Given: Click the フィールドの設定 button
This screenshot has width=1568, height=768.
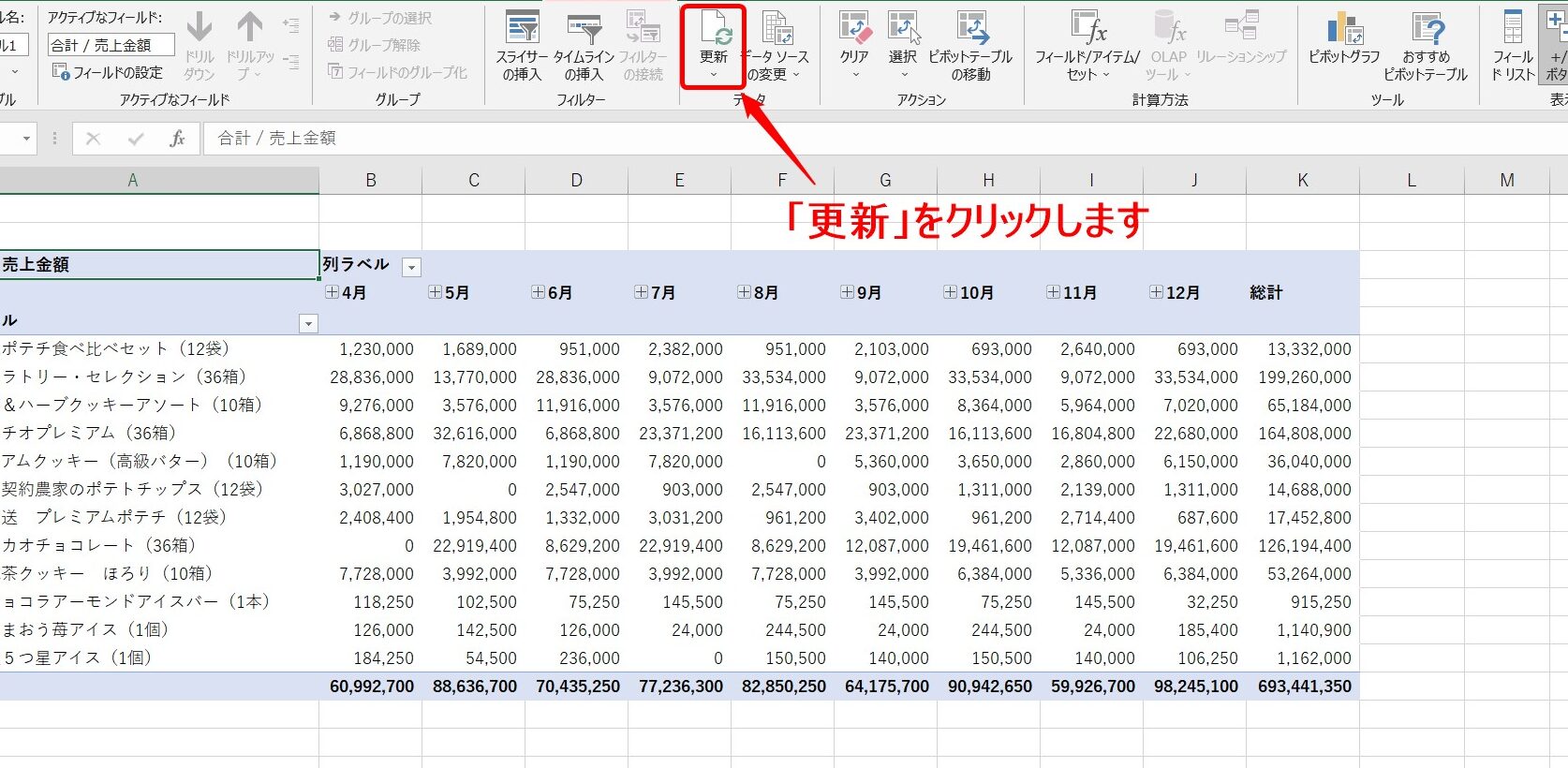Looking at the screenshot, I should (109, 72).
